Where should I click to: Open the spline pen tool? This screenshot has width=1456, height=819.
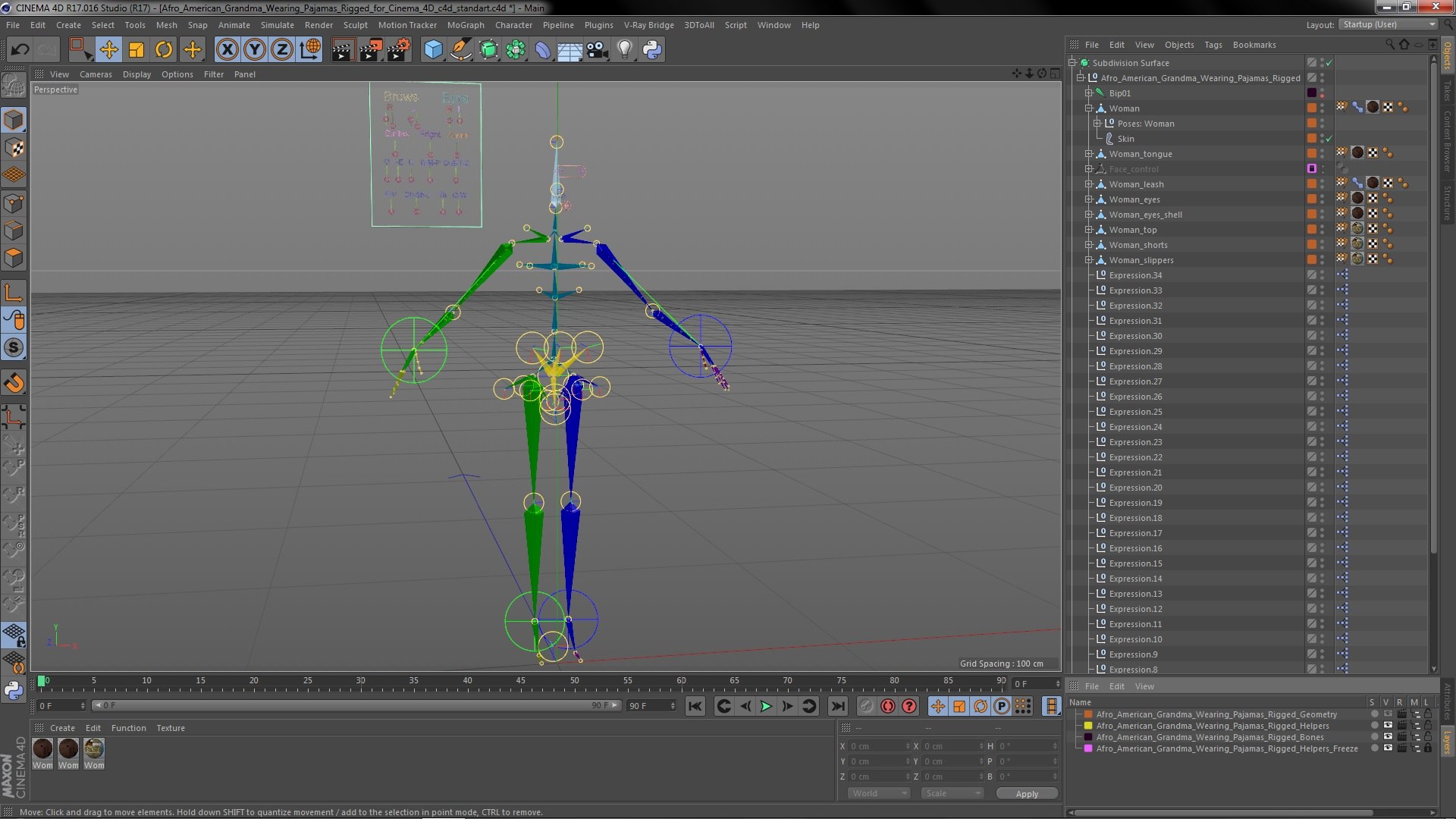(x=460, y=50)
